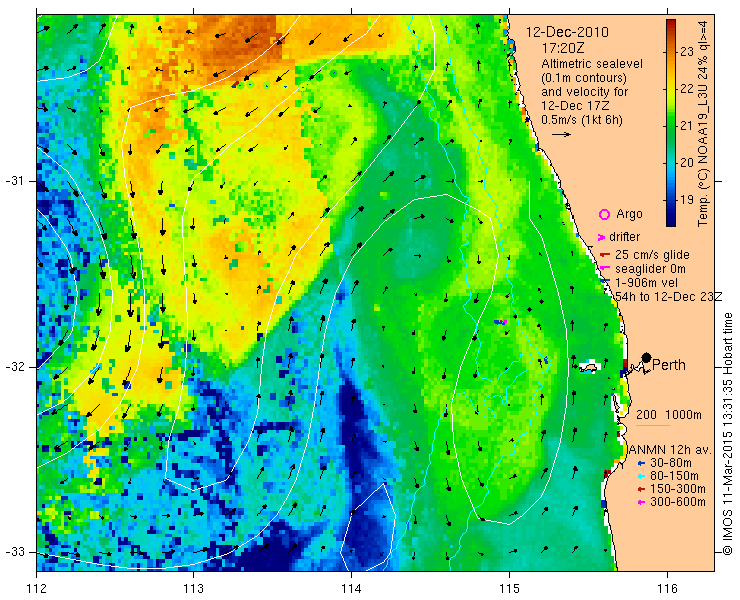This screenshot has height=600, width=740.
Task: Click the blue 30-80m ANMN legend arrow
Action: [x=640, y=464]
